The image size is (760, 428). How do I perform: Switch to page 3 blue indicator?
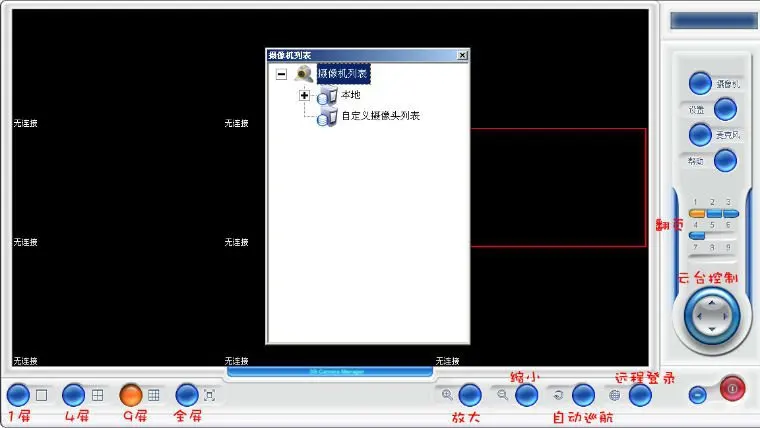(730, 213)
